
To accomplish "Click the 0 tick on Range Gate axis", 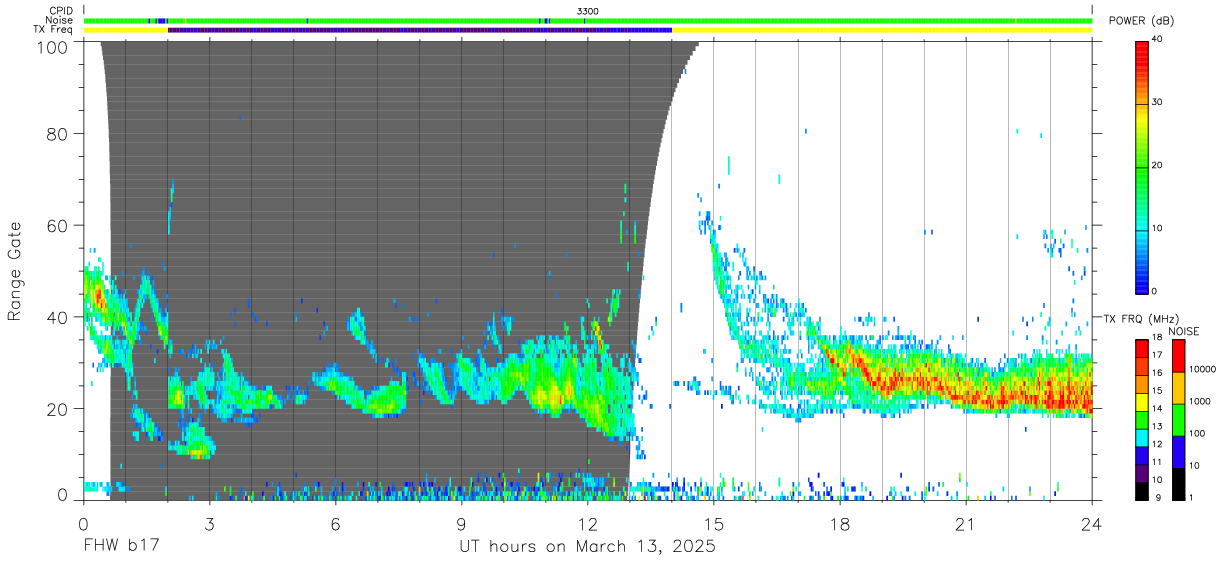I will (63, 494).
